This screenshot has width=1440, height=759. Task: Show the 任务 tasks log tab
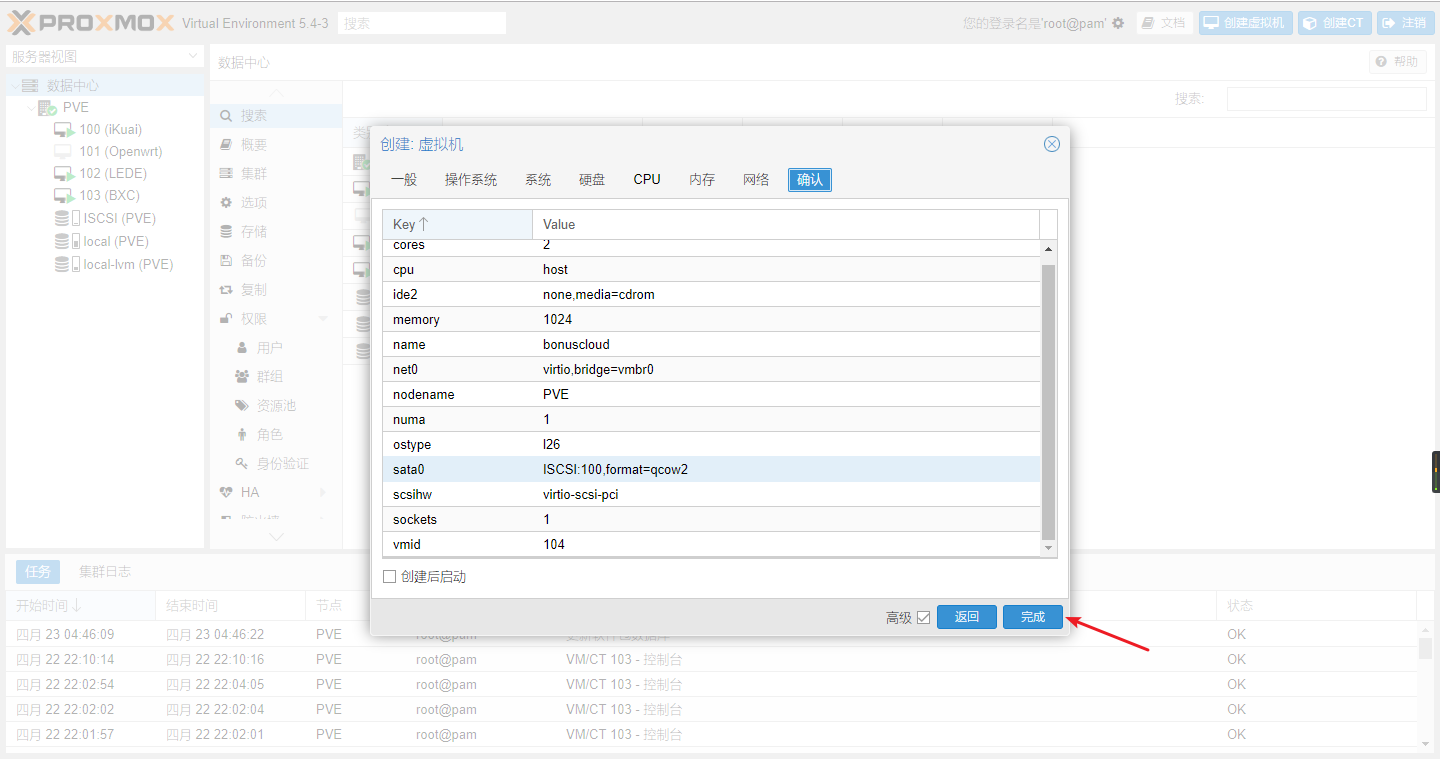(x=38, y=572)
